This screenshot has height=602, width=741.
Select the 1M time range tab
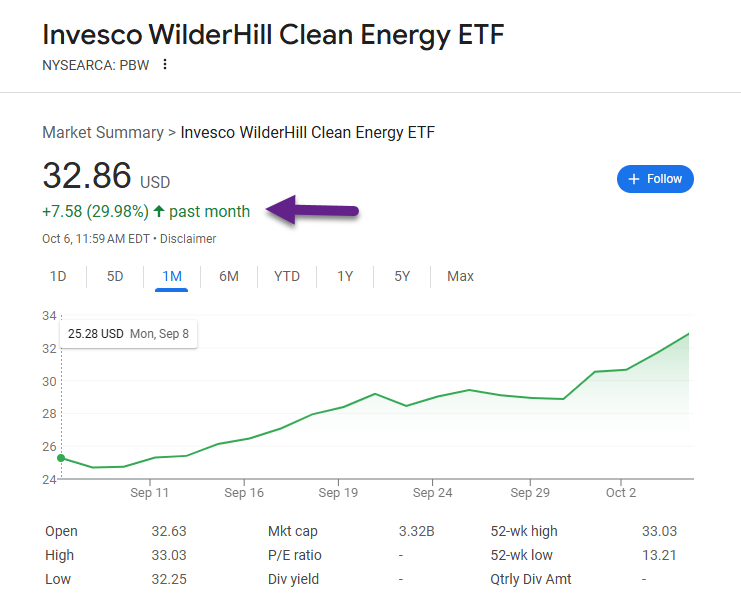pos(172,276)
